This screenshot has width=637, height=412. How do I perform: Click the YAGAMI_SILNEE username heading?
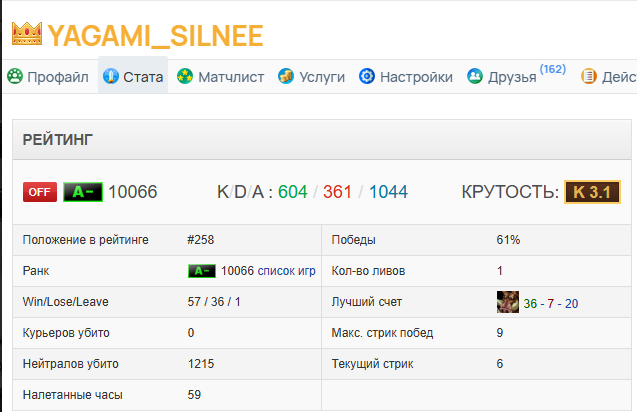(156, 36)
